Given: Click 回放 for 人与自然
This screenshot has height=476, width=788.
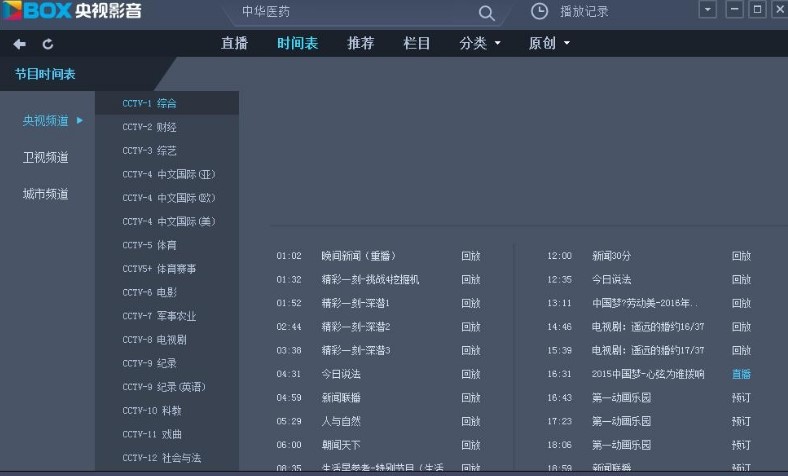Looking at the screenshot, I should tap(471, 421).
